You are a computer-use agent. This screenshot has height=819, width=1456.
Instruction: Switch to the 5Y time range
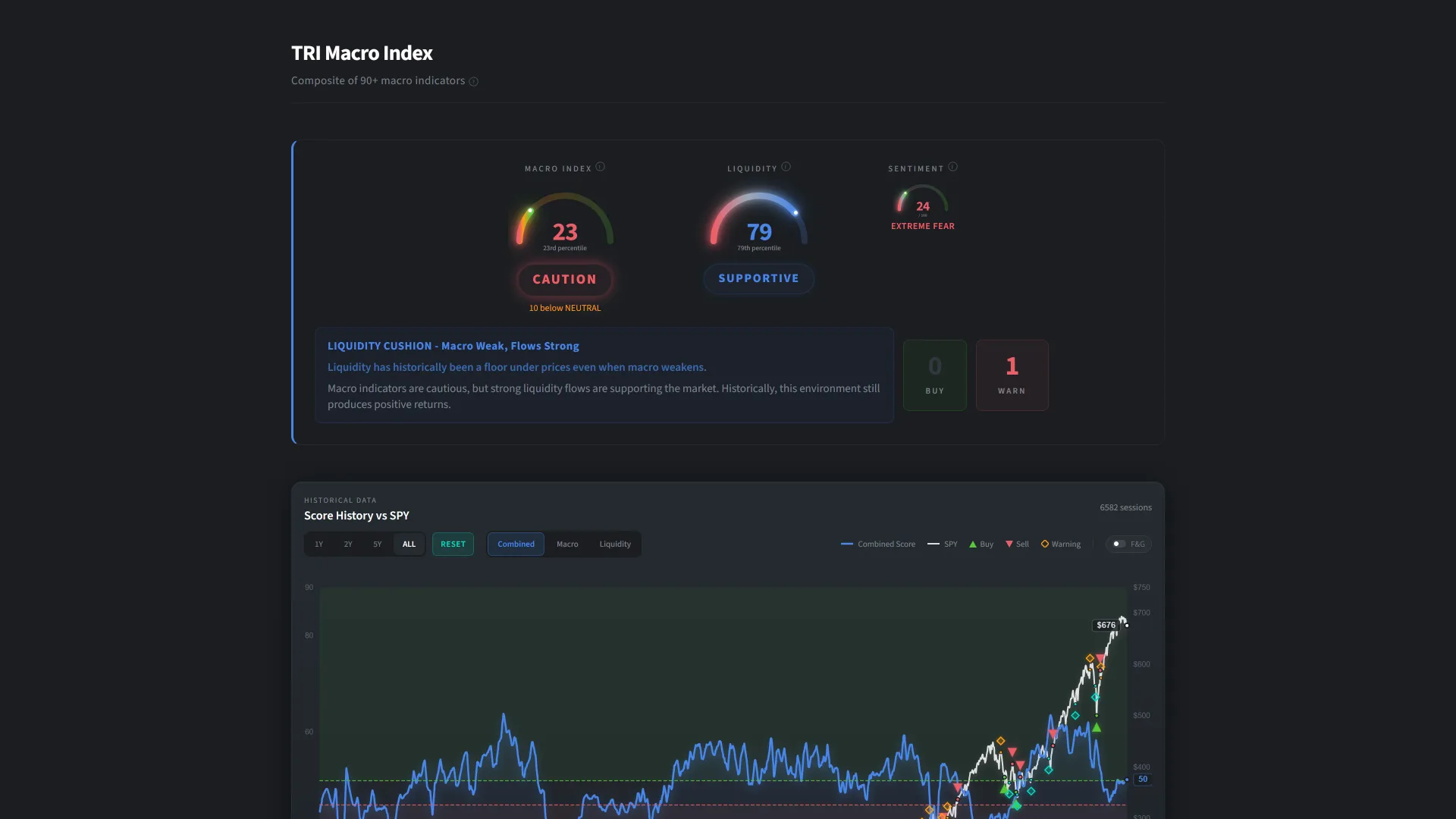pyautogui.click(x=378, y=544)
